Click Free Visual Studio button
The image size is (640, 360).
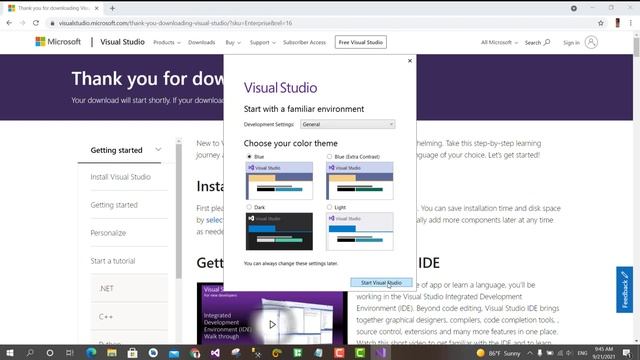click(361, 42)
